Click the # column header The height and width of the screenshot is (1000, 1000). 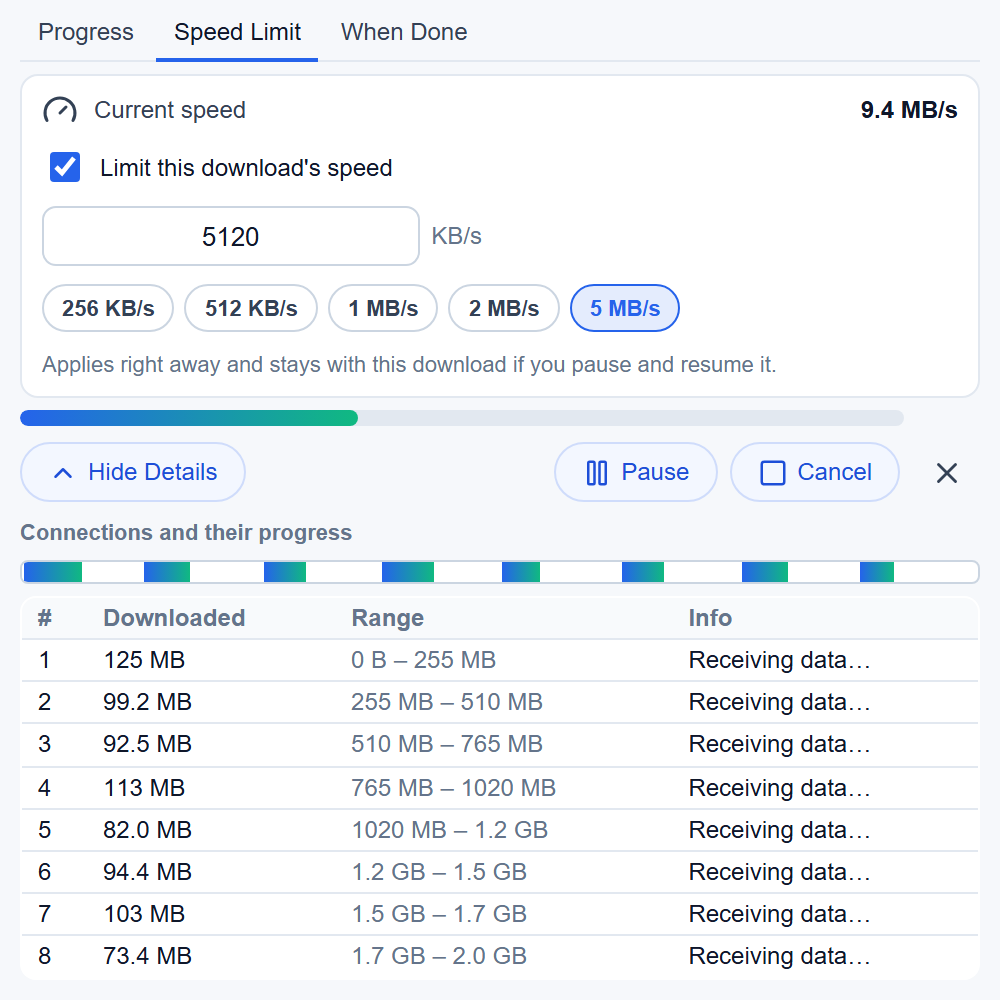[x=45, y=617]
